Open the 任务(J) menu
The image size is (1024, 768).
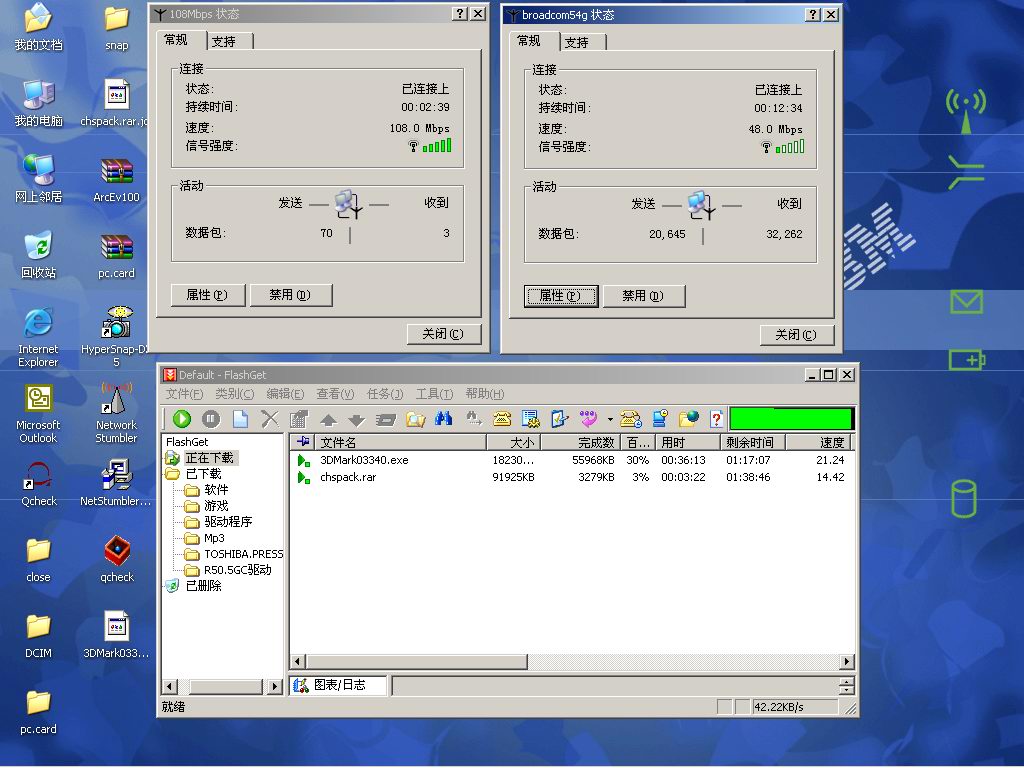(385, 394)
